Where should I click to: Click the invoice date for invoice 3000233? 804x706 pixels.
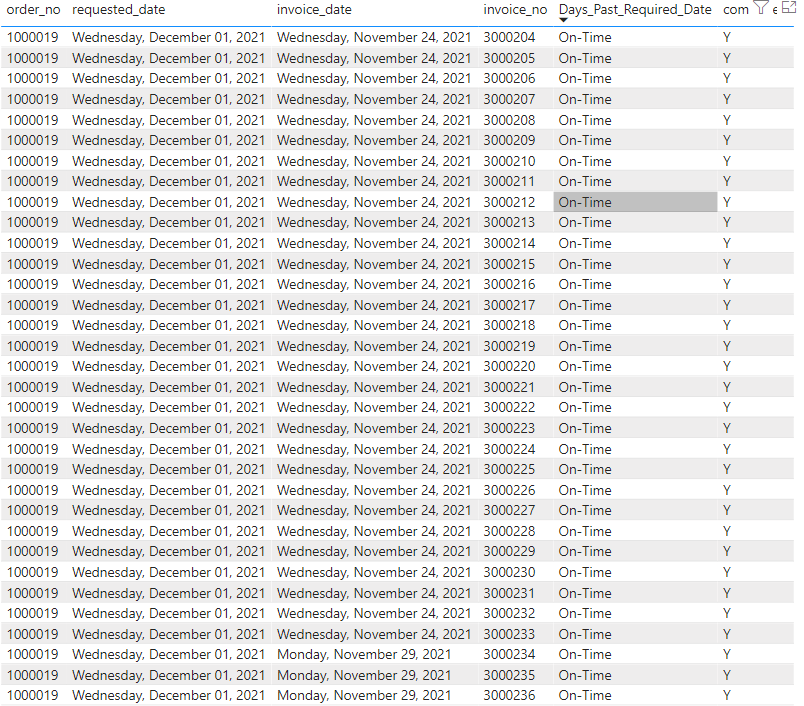(374, 634)
